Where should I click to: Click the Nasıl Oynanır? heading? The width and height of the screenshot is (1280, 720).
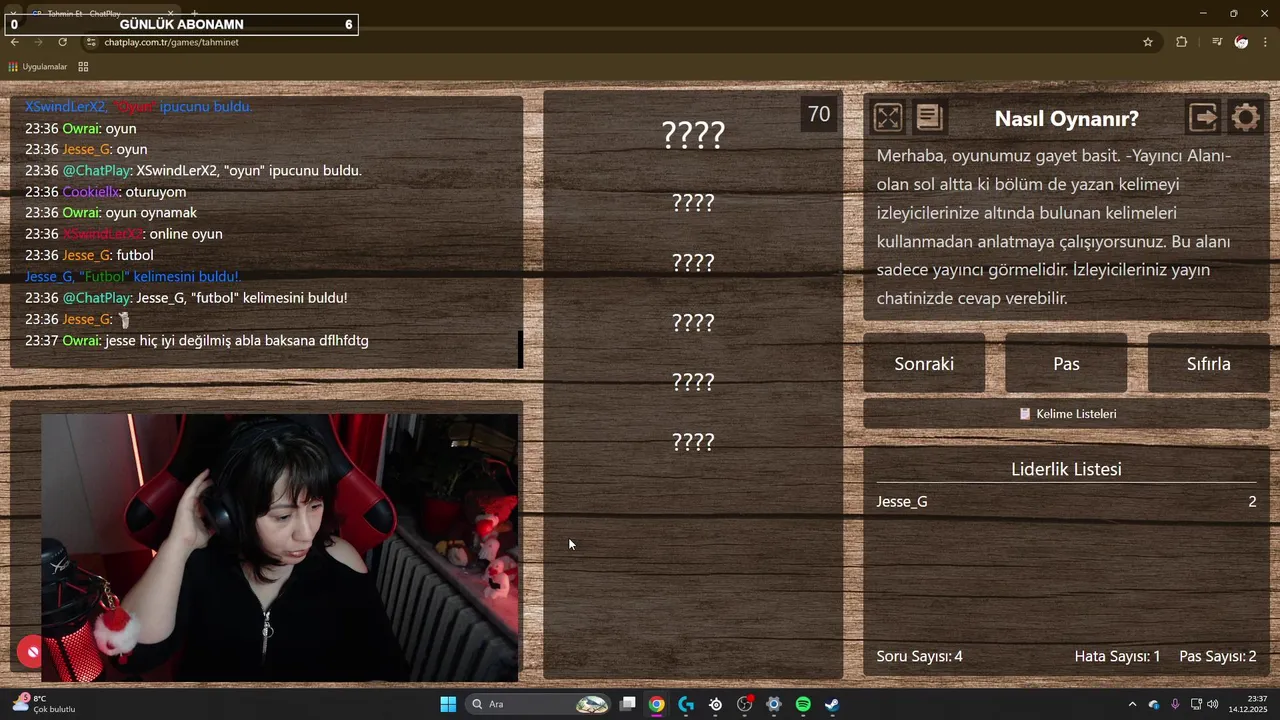pyautogui.click(x=1066, y=118)
